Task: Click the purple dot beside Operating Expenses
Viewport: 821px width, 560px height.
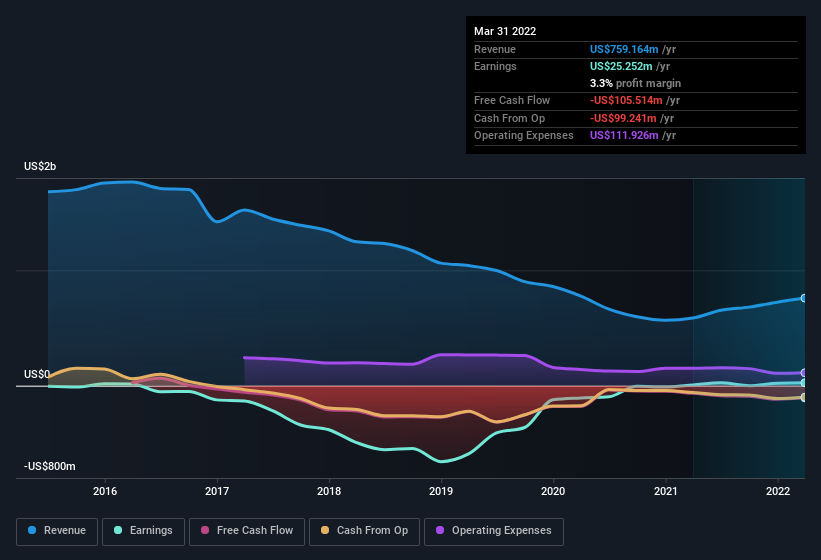Action: coord(440,530)
